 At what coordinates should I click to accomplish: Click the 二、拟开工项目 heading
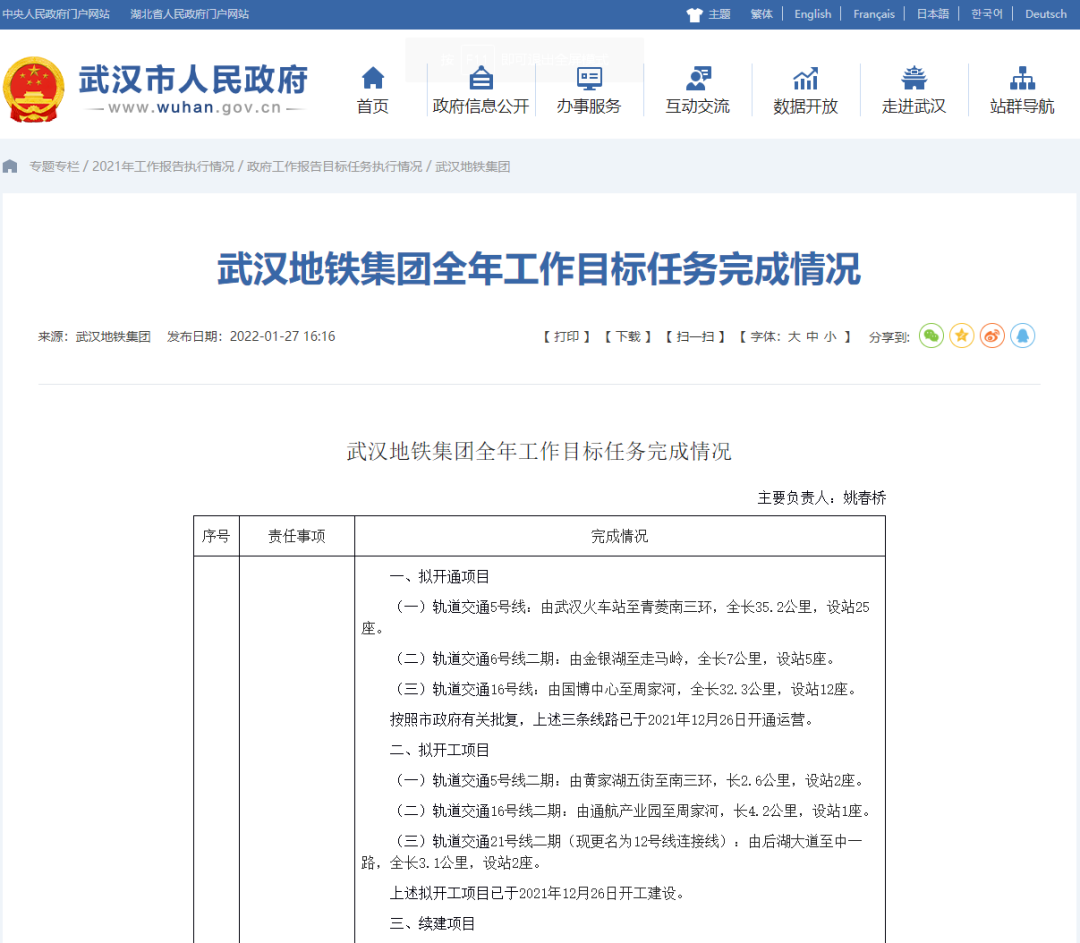pyautogui.click(x=439, y=750)
